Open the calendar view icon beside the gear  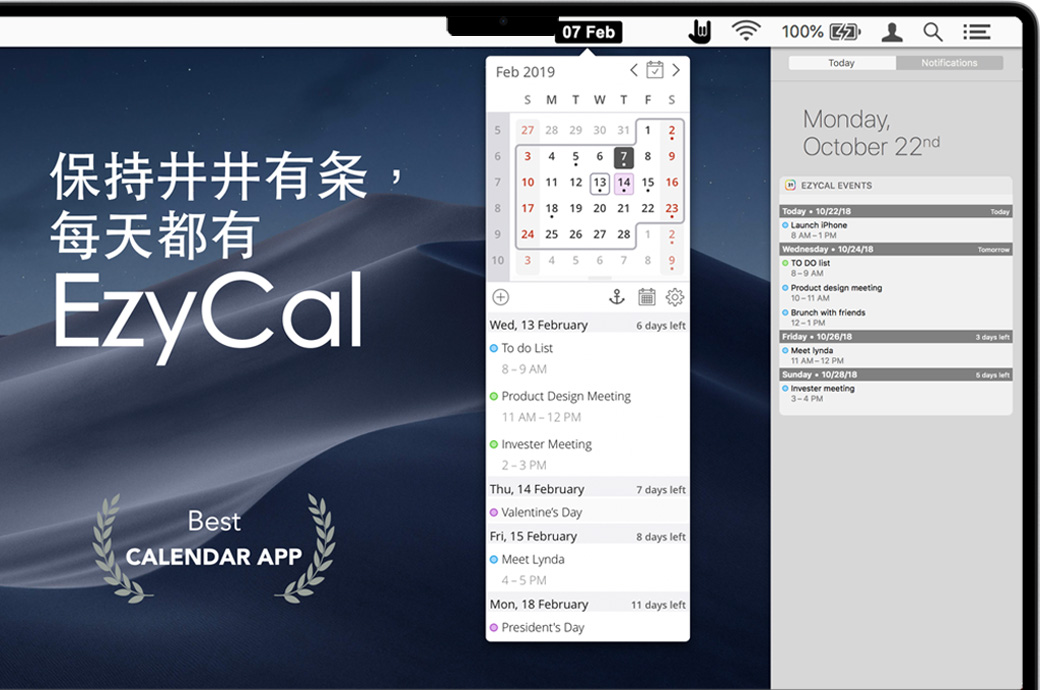coord(647,297)
